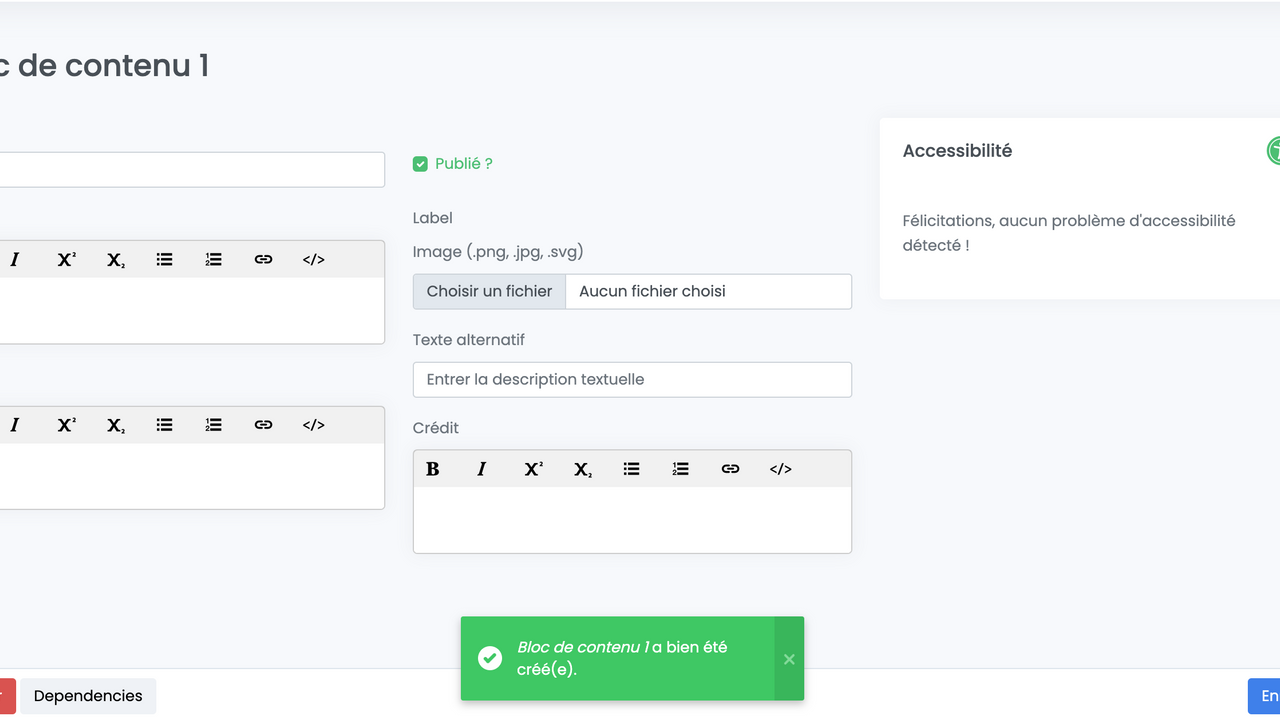Click the blue save button at bottom
This screenshot has width=1280, height=720.
click(1265, 696)
